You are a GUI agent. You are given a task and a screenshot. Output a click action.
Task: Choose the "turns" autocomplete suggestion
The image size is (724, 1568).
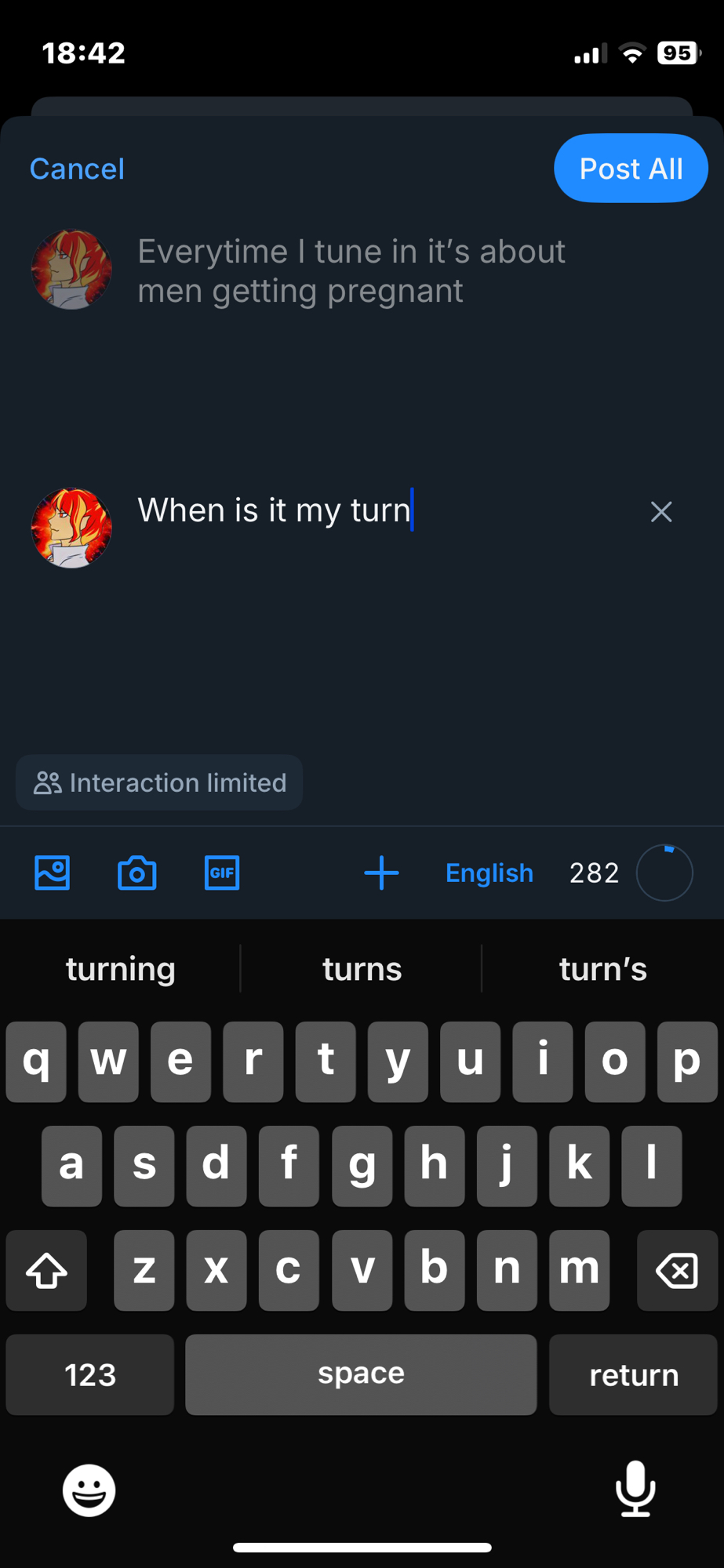point(362,969)
